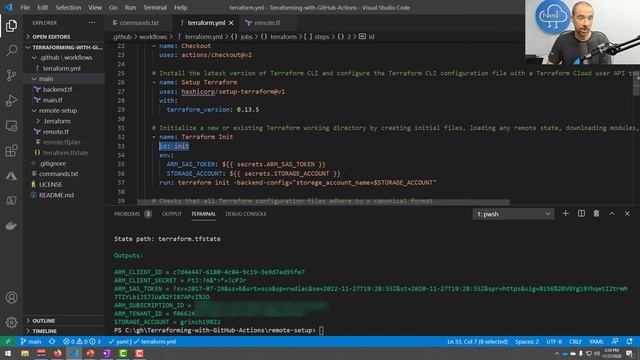The image size is (640, 360).
Task: Collapse the TERRAFORMING-WITH-GI... root folder
Action: [x=64, y=47]
